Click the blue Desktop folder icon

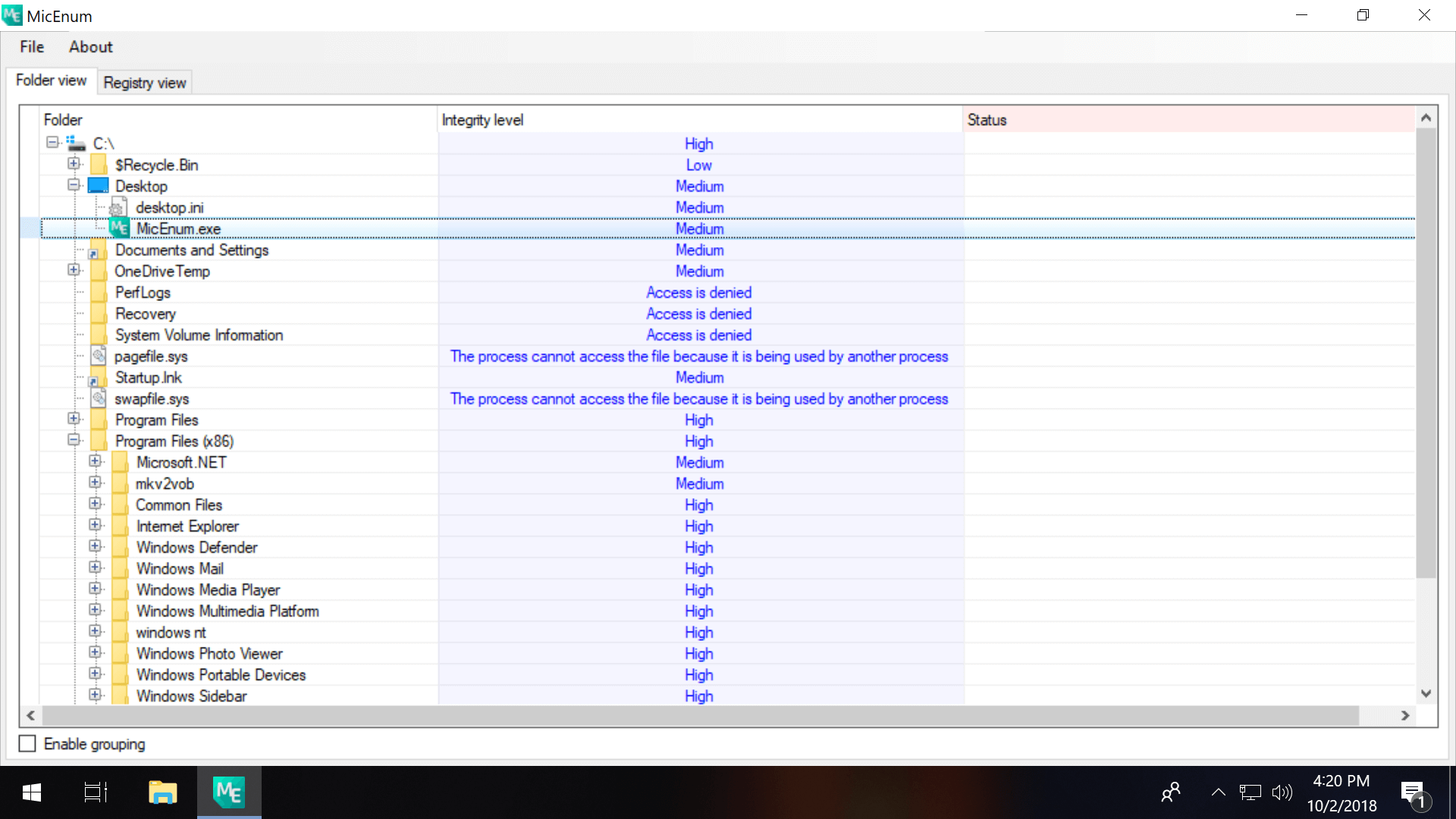click(x=99, y=186)
